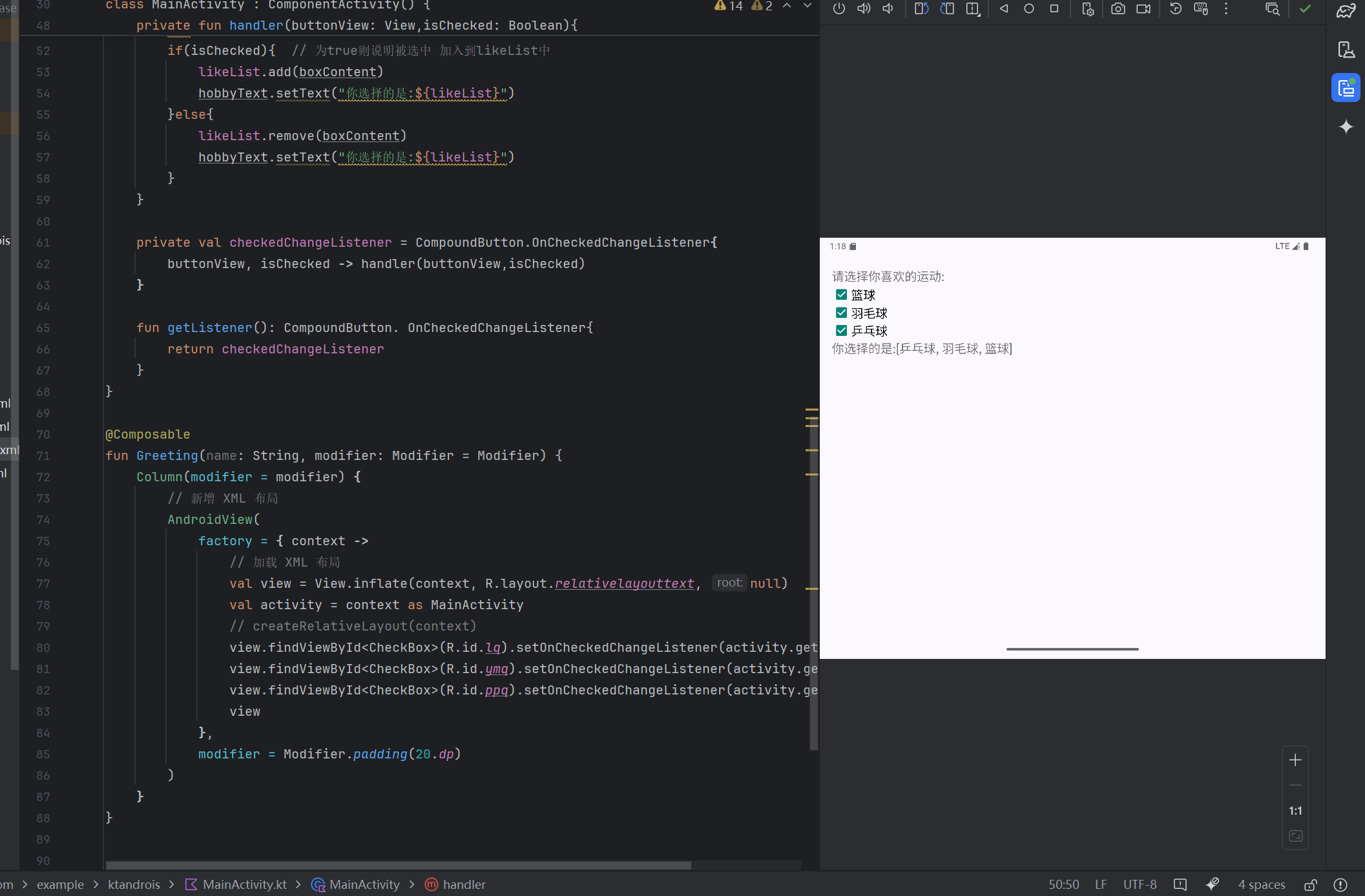Toggle the Running Devices tool window
The width and height of the screenshot is (1365, 896).
pos(1346,88)
